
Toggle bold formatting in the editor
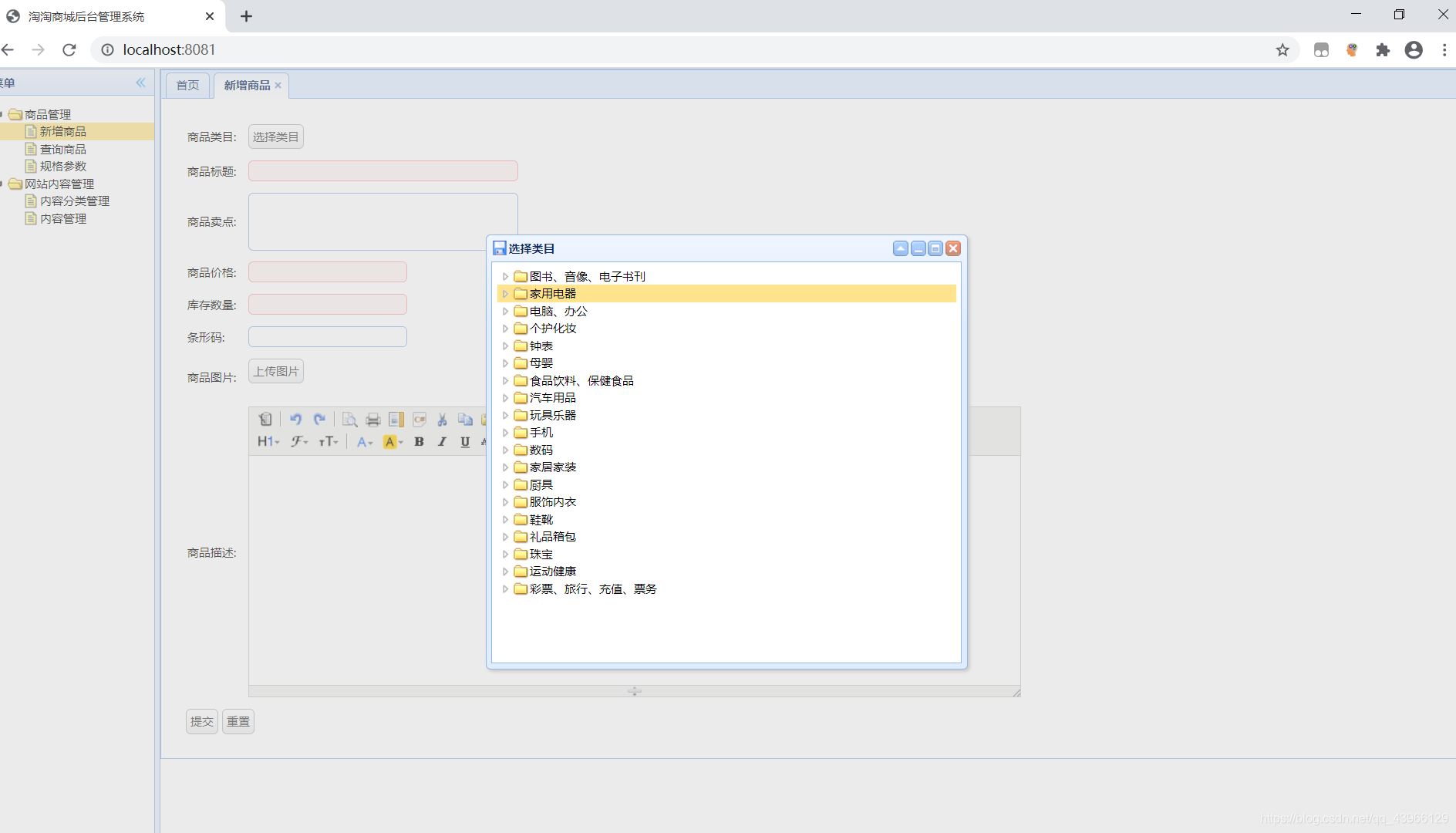coord(420,442)
